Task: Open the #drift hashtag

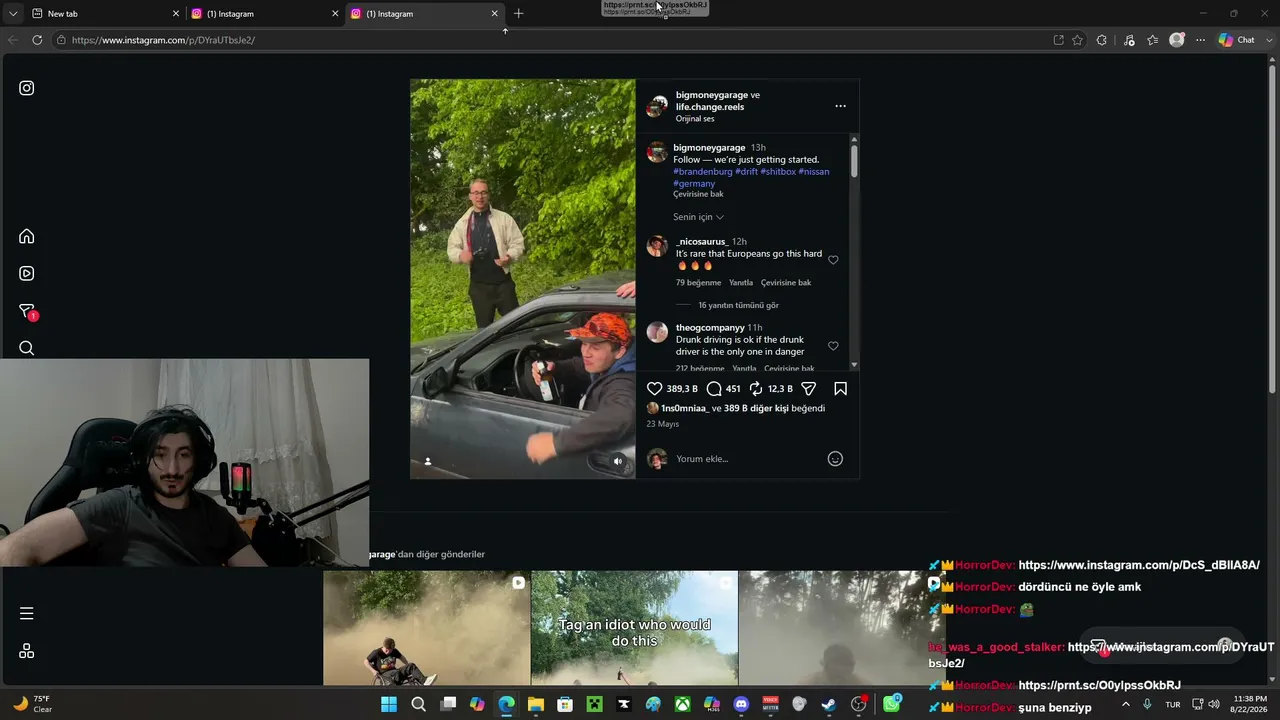Action: point(746,172)
